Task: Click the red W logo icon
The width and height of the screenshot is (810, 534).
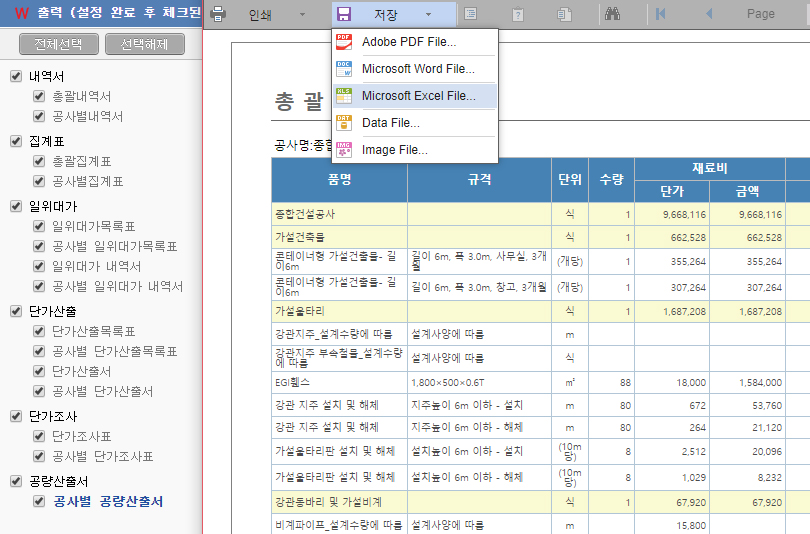Action: 22,13
